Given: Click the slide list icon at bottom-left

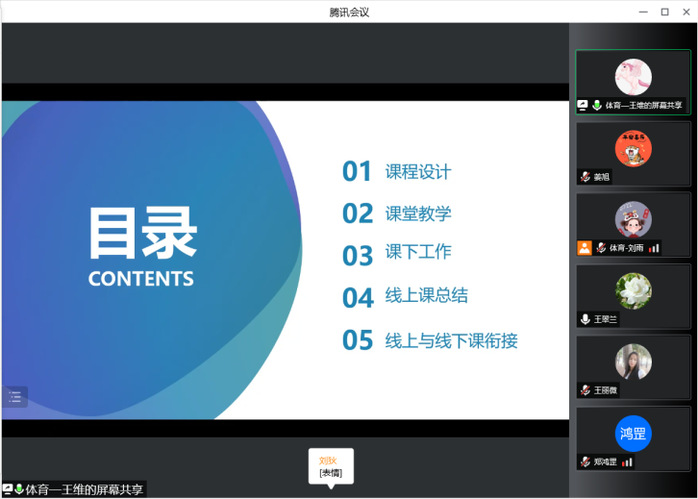Looking at the screenshot, I should (x=14, y=396).
